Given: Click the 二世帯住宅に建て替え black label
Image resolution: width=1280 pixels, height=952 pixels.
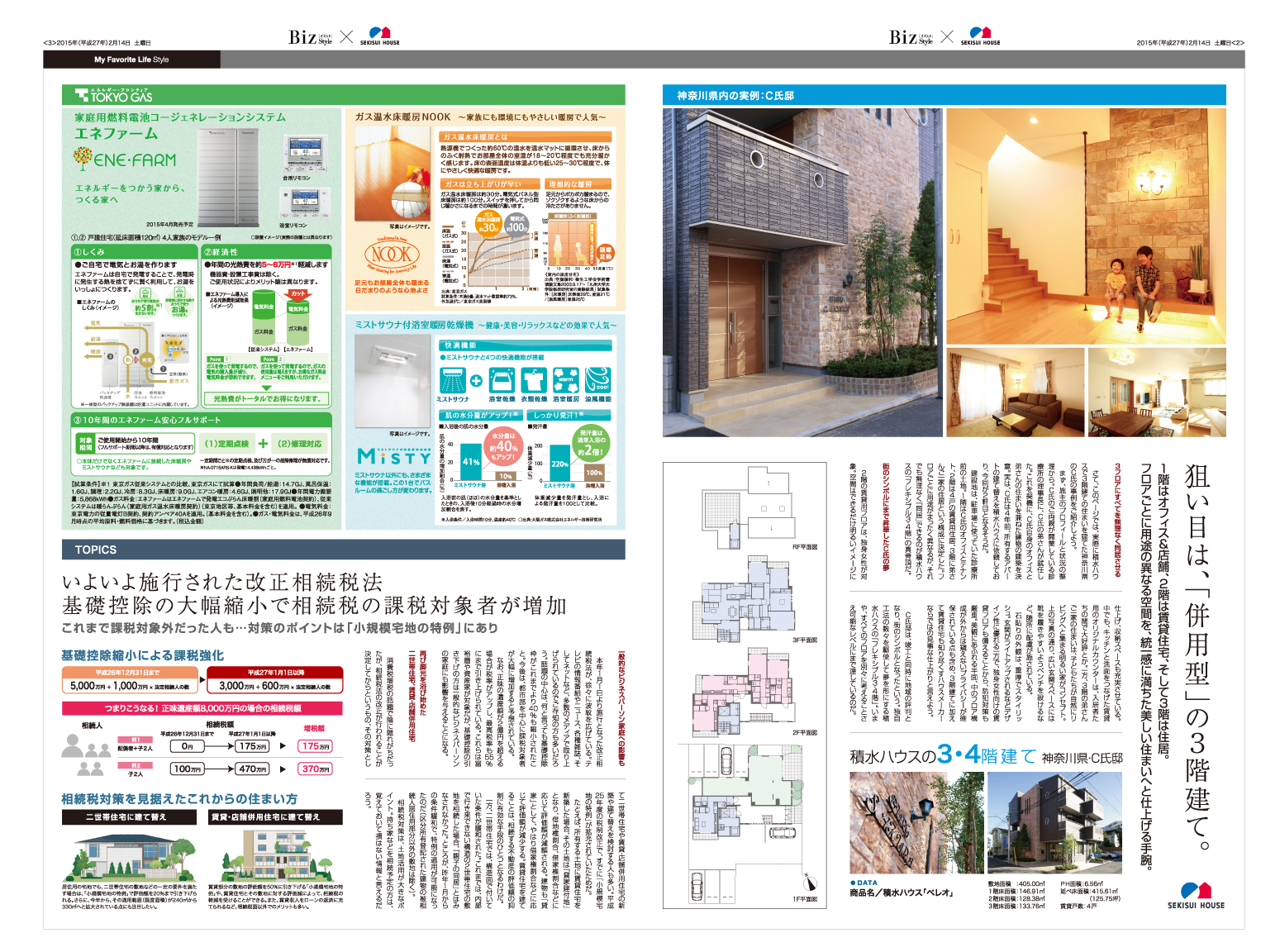Looking at the screenshot, I should 130,816.
